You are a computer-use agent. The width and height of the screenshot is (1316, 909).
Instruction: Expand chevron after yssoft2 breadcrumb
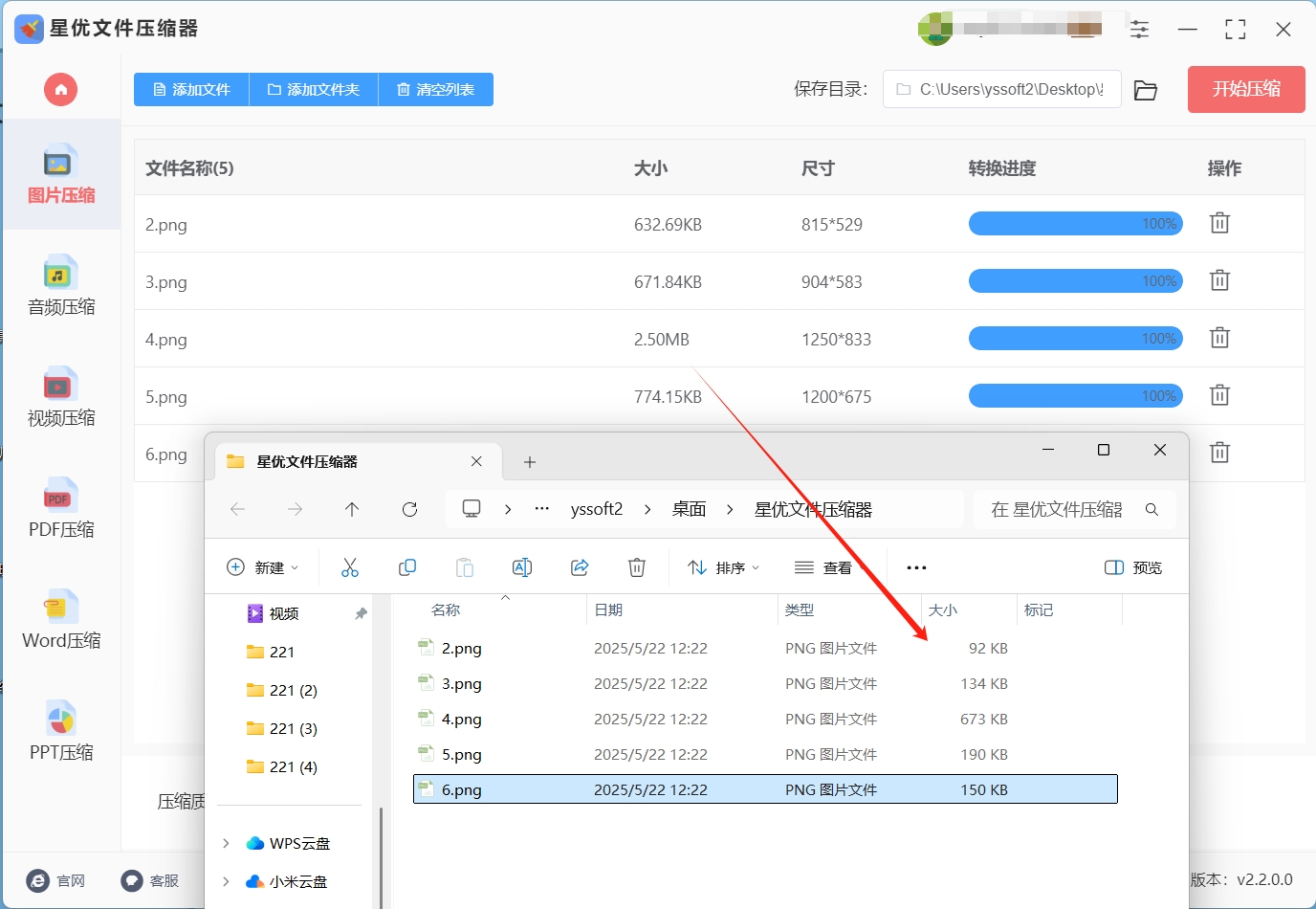tap(647, 509)
